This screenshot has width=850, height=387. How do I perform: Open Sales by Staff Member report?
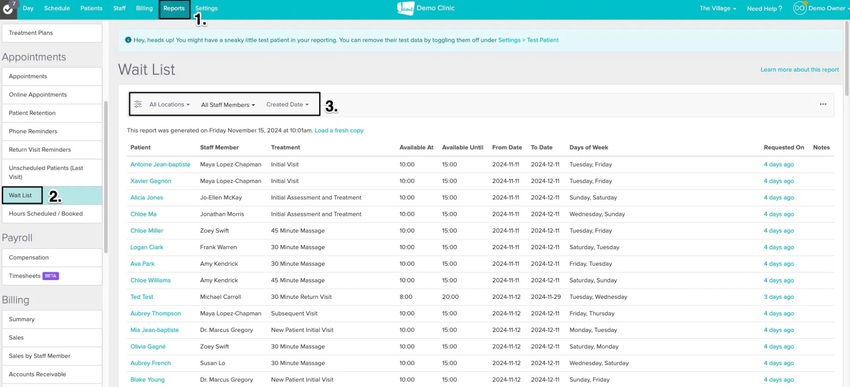point(51,356)
